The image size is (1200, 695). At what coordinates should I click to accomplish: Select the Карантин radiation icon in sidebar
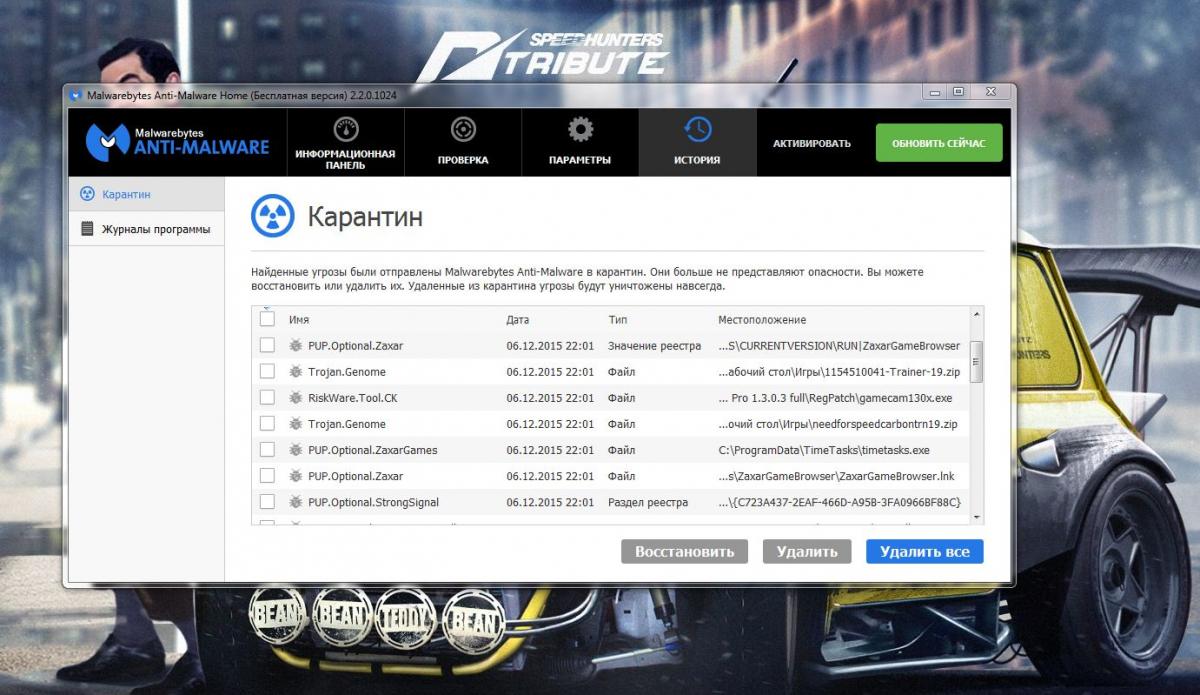pyautogui.click(x=87, y=194)
